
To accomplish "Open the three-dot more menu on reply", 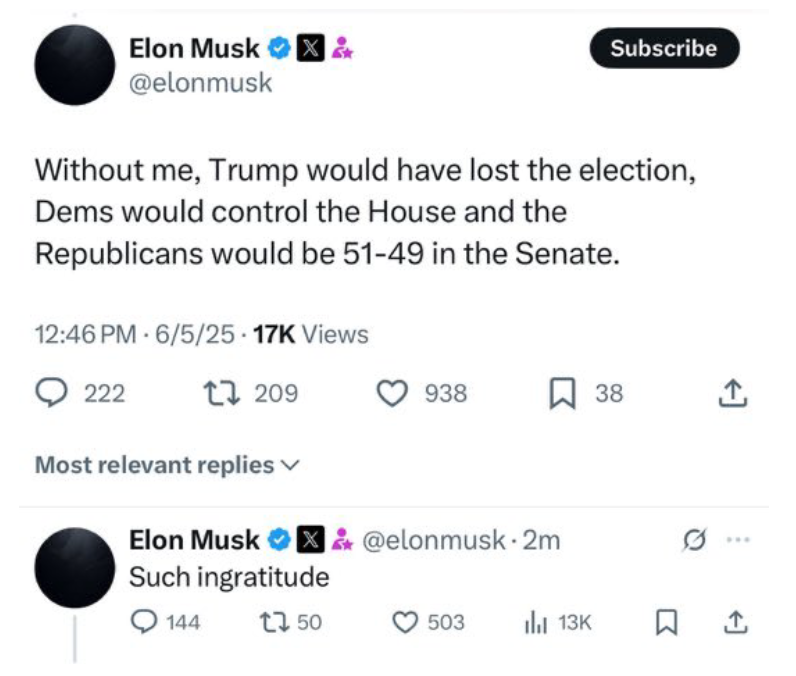I will pyautogui.click(x=736, y=541).
